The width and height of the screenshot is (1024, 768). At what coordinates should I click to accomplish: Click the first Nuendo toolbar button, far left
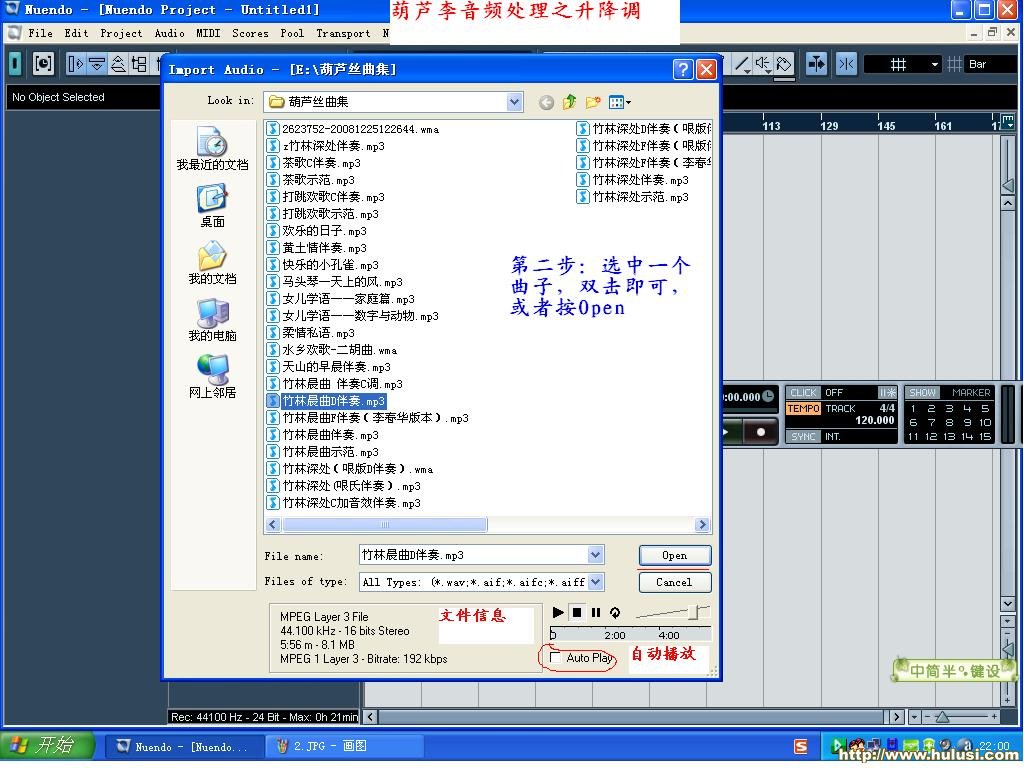click(x=15, y=63)
